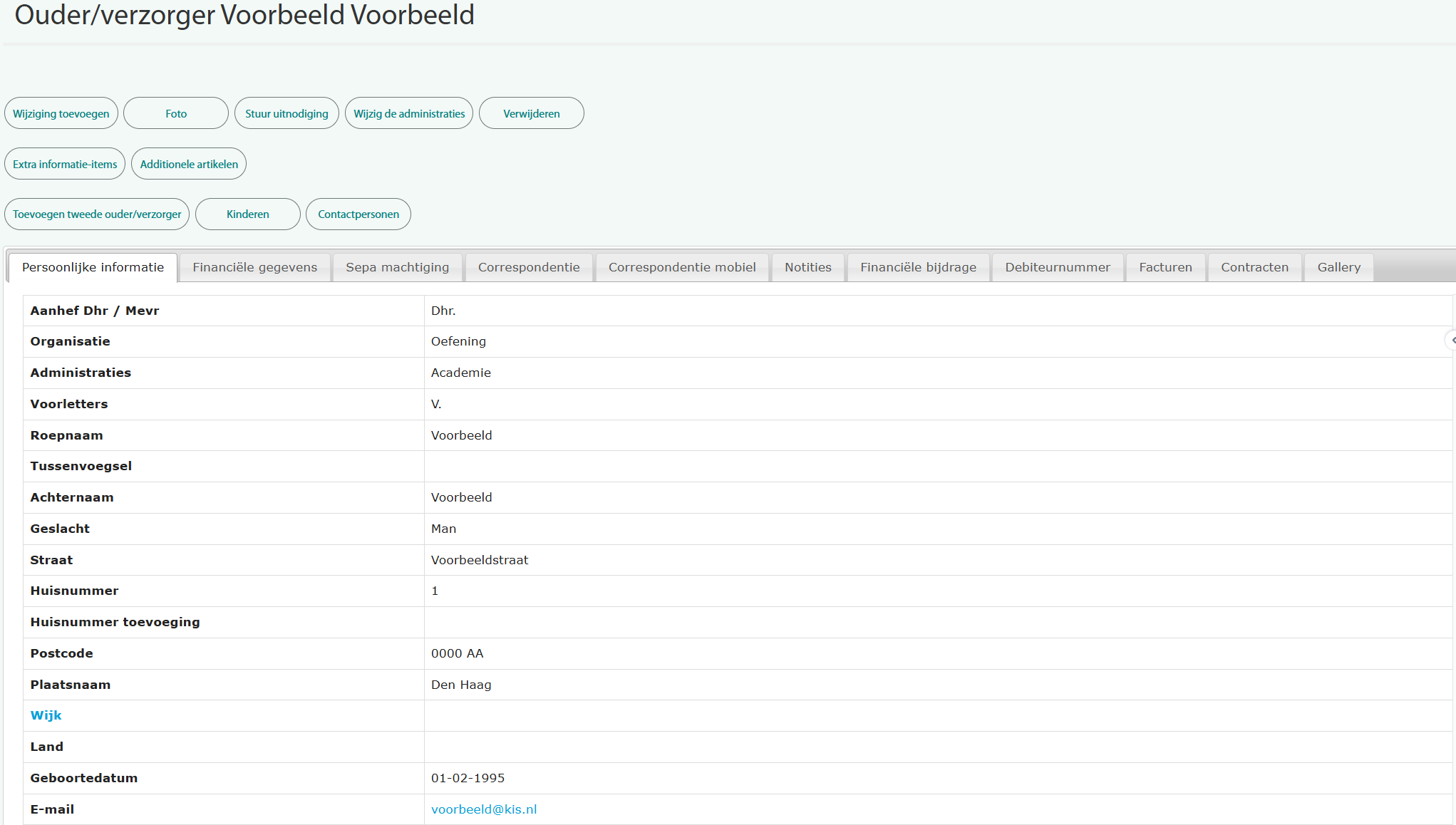The height and width of the screenshot is (825, 1456).
Task: Click Additionele artikelen button
Action: point(189,164)
